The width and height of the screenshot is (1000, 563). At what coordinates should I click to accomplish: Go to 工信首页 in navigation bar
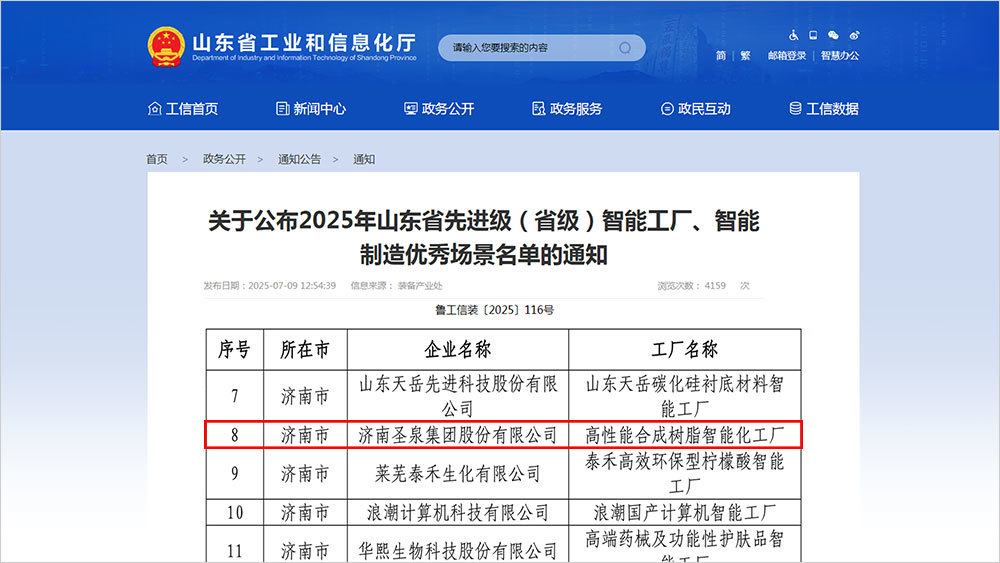pyautogui.click(x=182, y=109)
